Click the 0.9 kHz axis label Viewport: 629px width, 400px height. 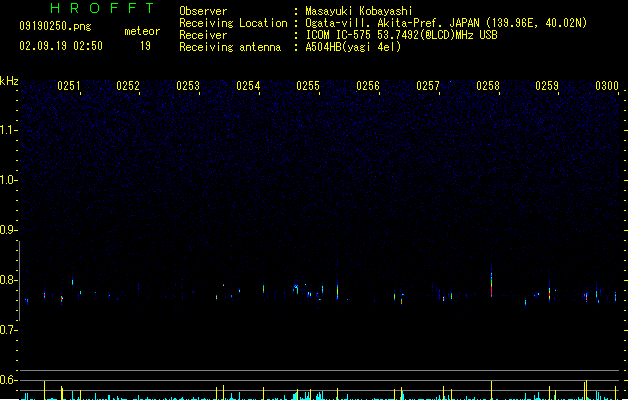[8, 230]
